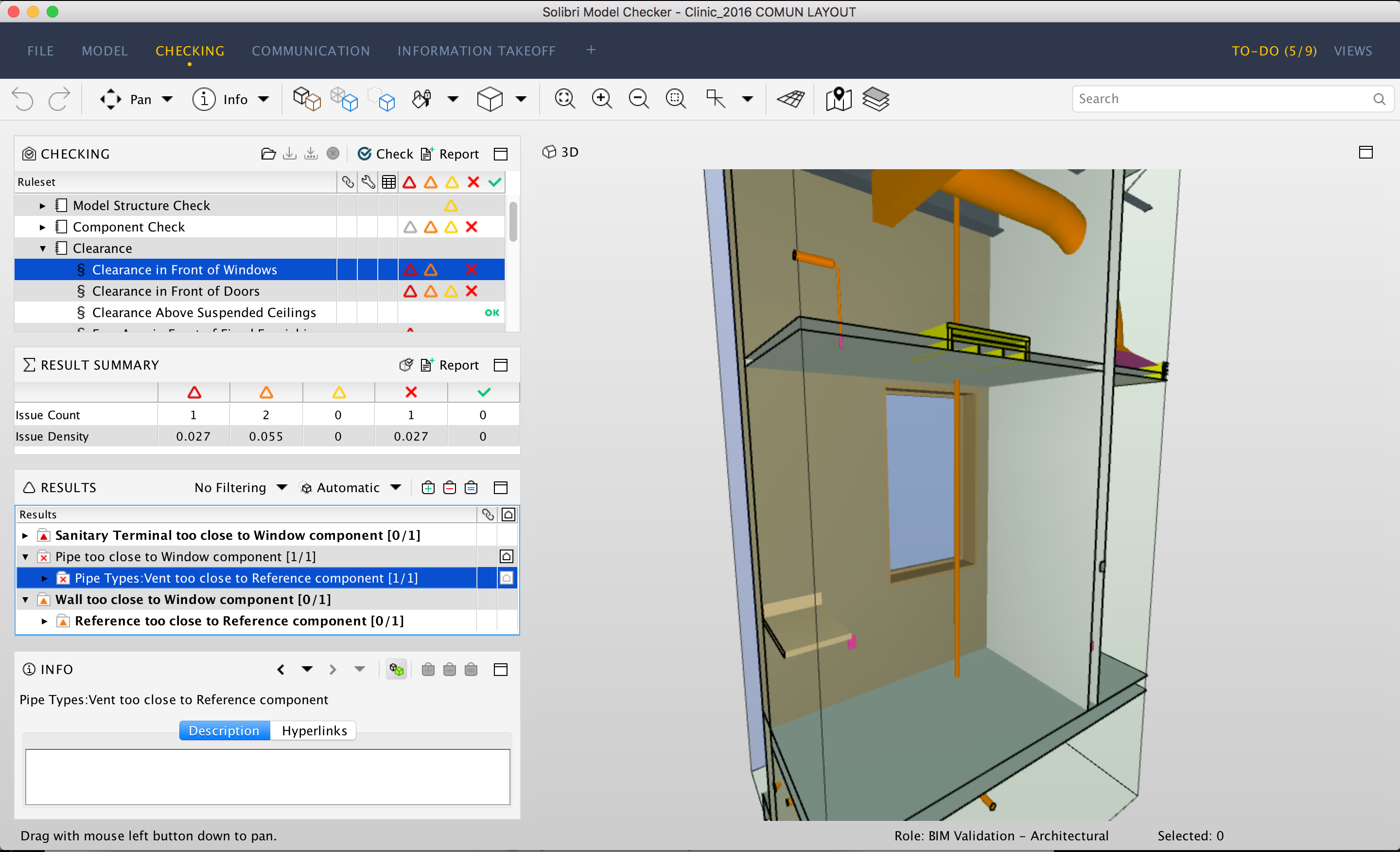Open the Info tool dropdown arrow
The height and width of the screenshot is (852, 1400).
coord(263,99)
